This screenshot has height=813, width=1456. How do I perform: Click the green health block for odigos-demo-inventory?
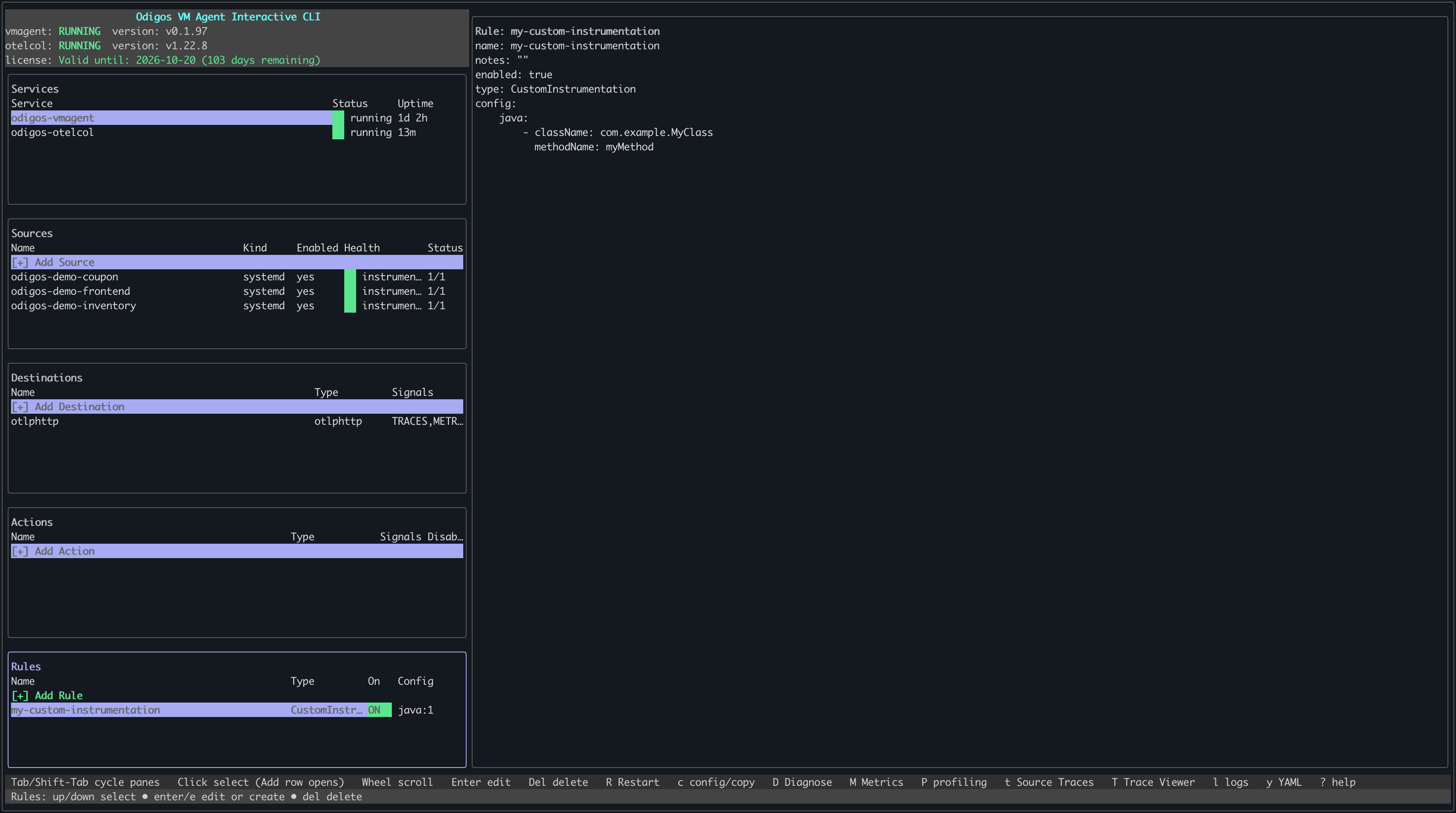[x=350, y=306]
